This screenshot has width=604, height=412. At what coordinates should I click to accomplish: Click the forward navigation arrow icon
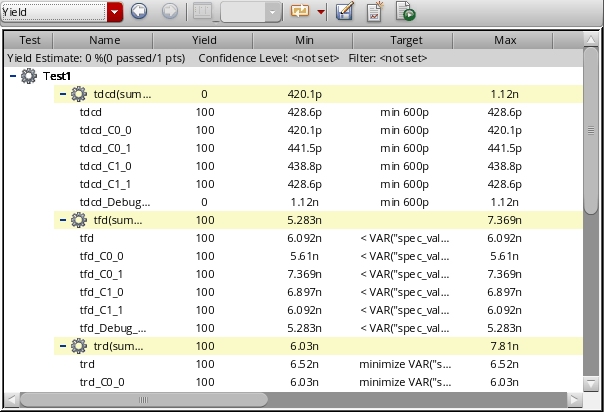[x=170, y=12]
